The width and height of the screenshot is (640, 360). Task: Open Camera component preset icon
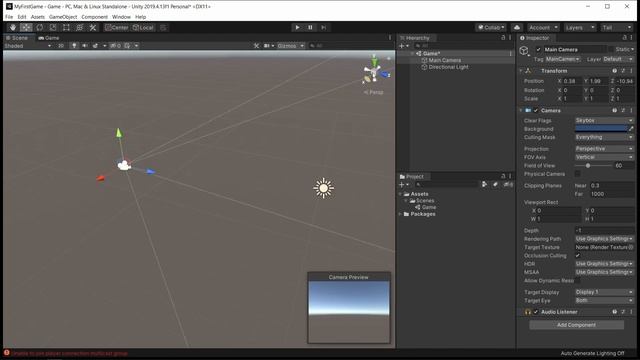point(623,110)
